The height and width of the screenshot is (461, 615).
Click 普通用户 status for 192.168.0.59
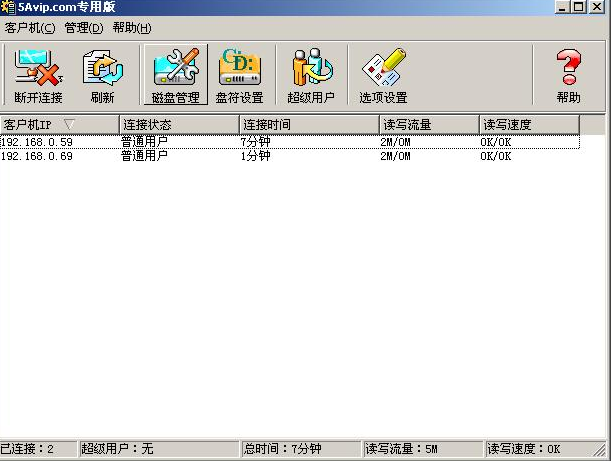coord(144,142)
